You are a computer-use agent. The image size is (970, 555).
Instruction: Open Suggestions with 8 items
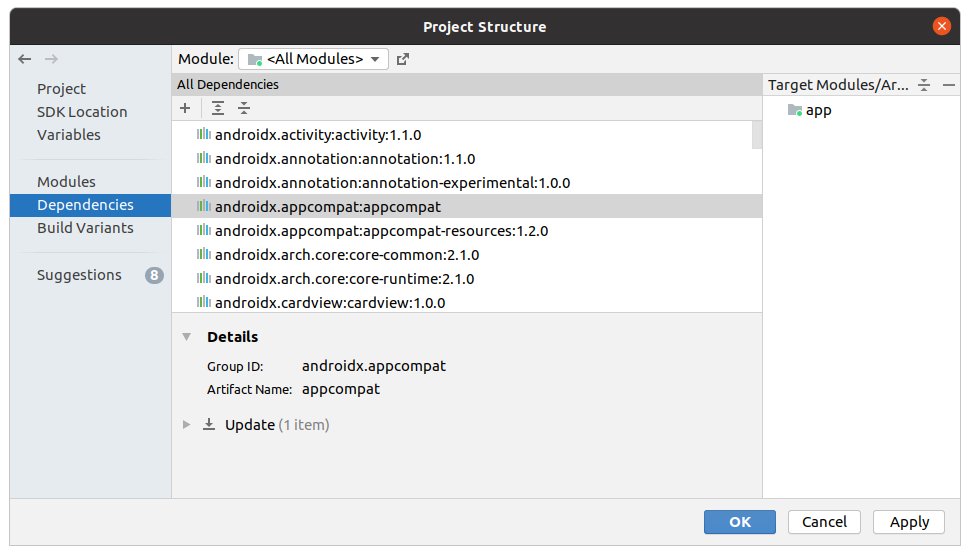click(x=79, y=275)
